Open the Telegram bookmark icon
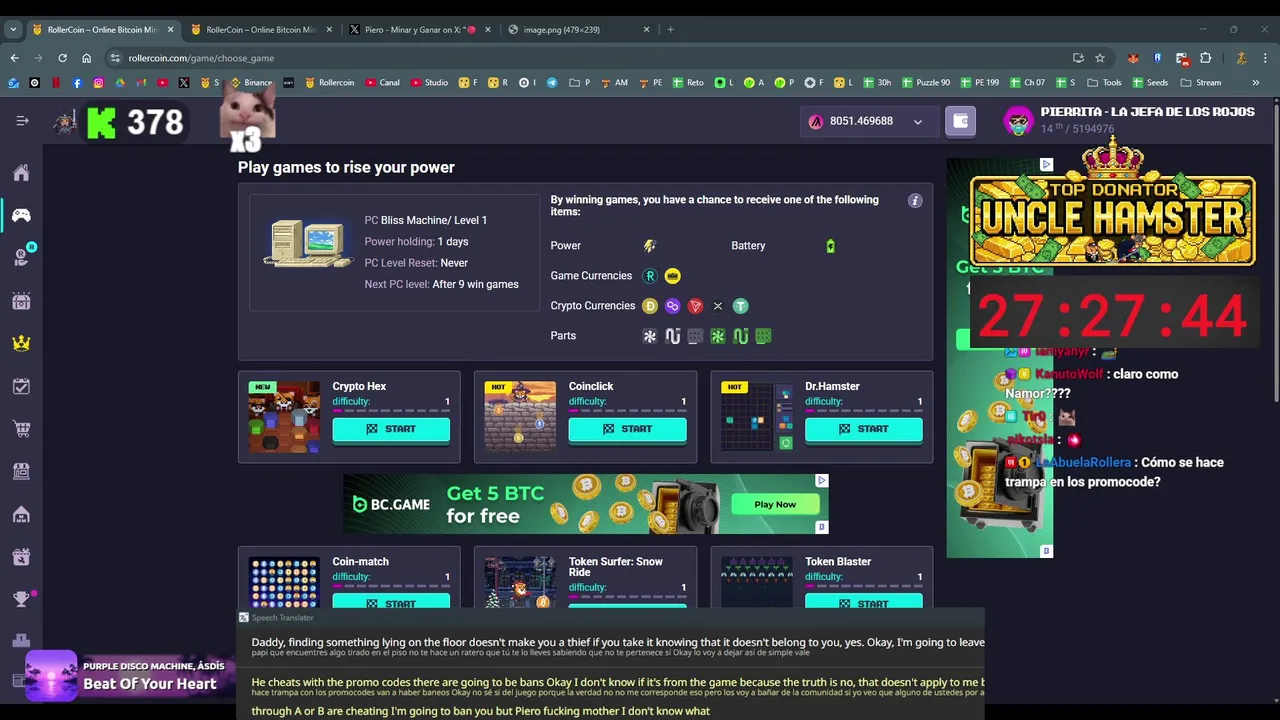 552,83
